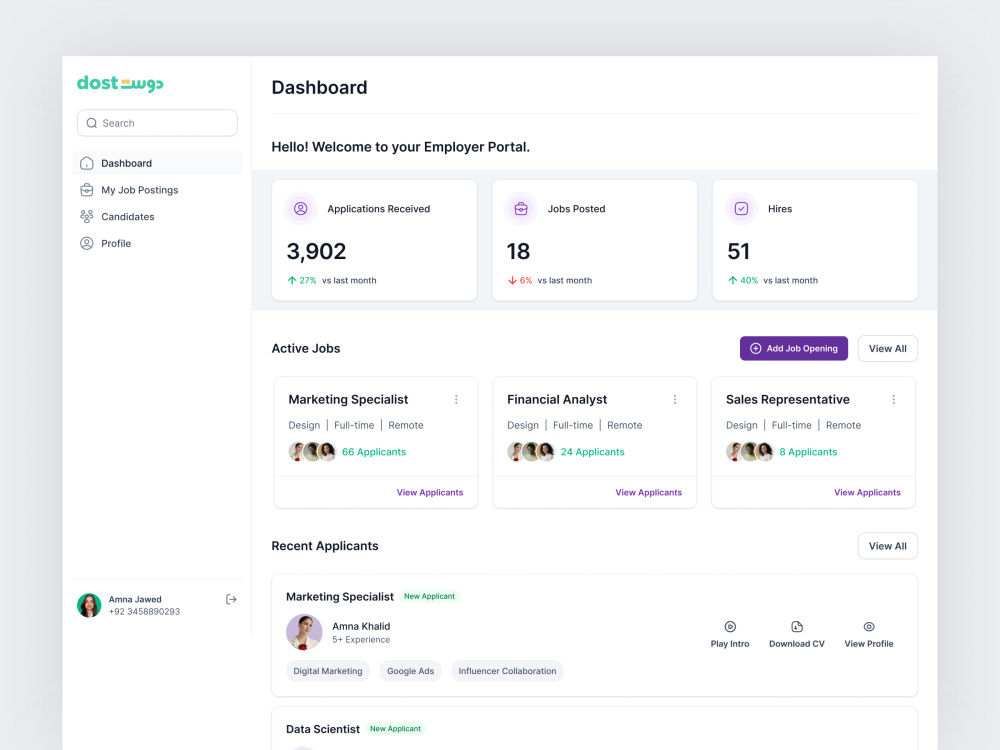Click the Digital Marketing skill tag
The height and width of the screenshot is (750, 1000).
(x=328, y=671)
